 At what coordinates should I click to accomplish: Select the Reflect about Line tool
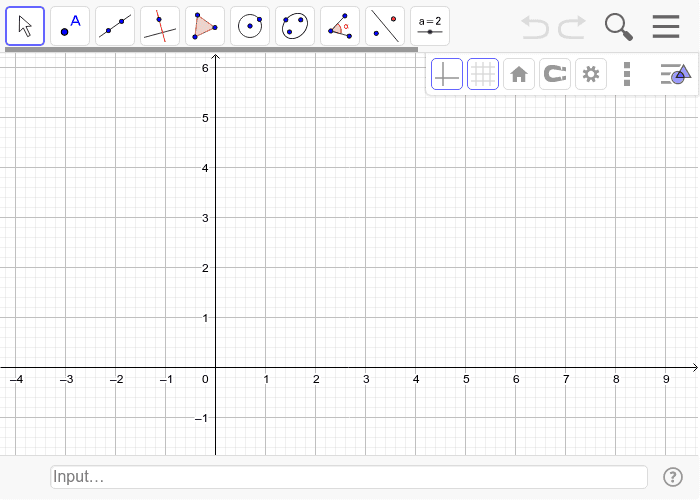pyautogui.click(x=385, y=26)
